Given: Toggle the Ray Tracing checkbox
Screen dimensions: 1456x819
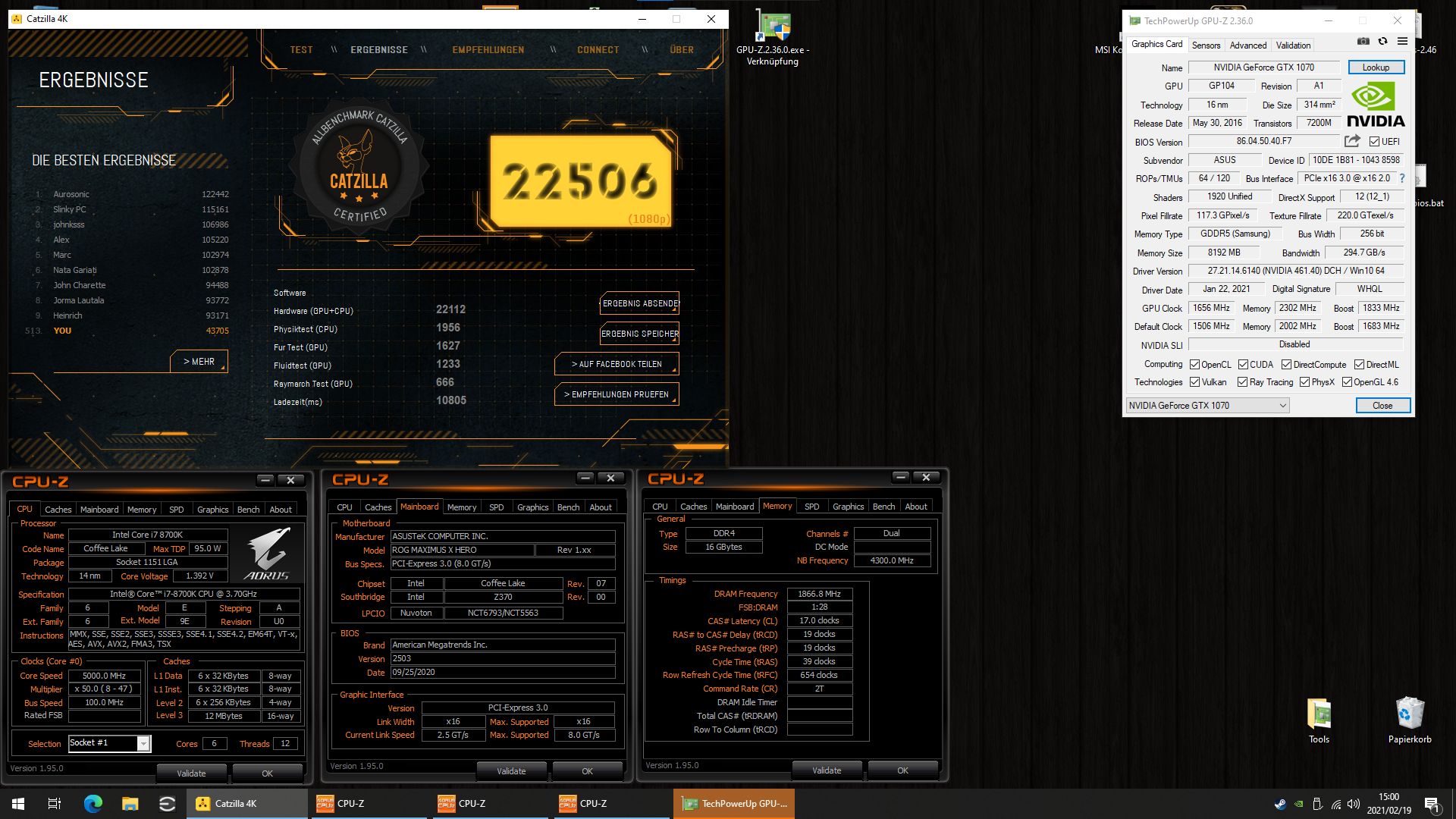Looking at the screenshot, I should click(1242, 382).
